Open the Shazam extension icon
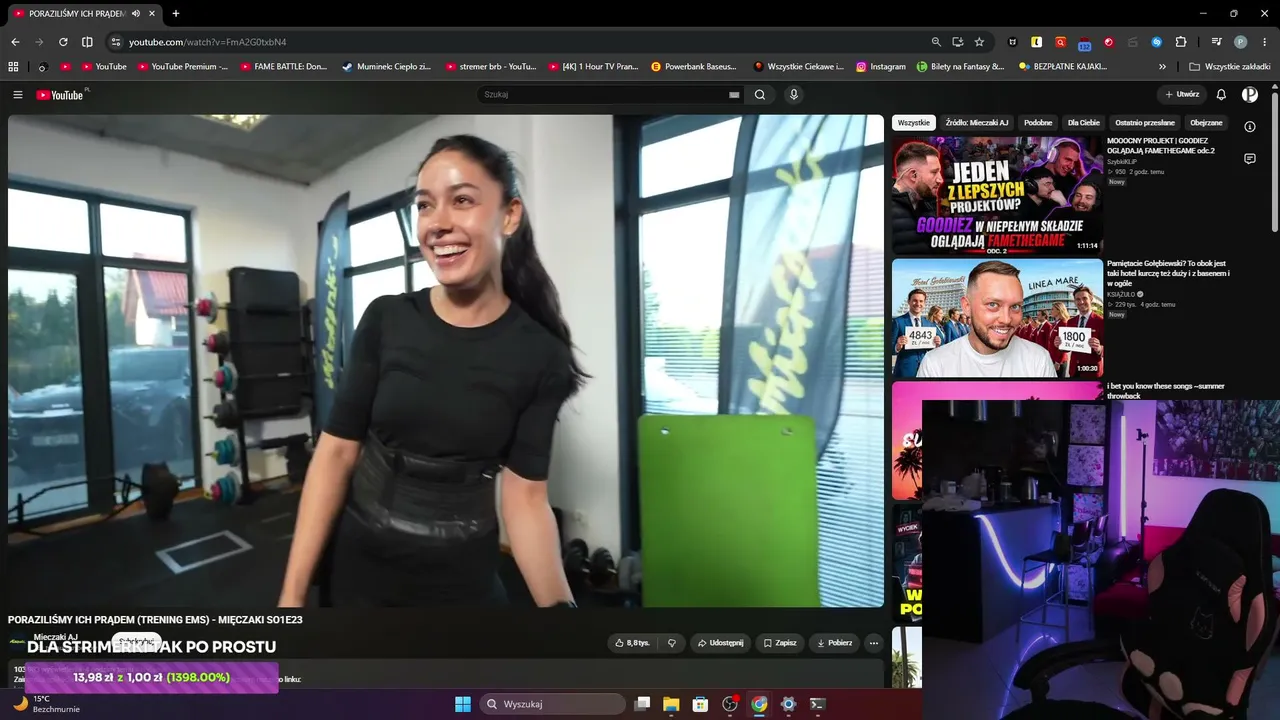 tap(1157, 42)
